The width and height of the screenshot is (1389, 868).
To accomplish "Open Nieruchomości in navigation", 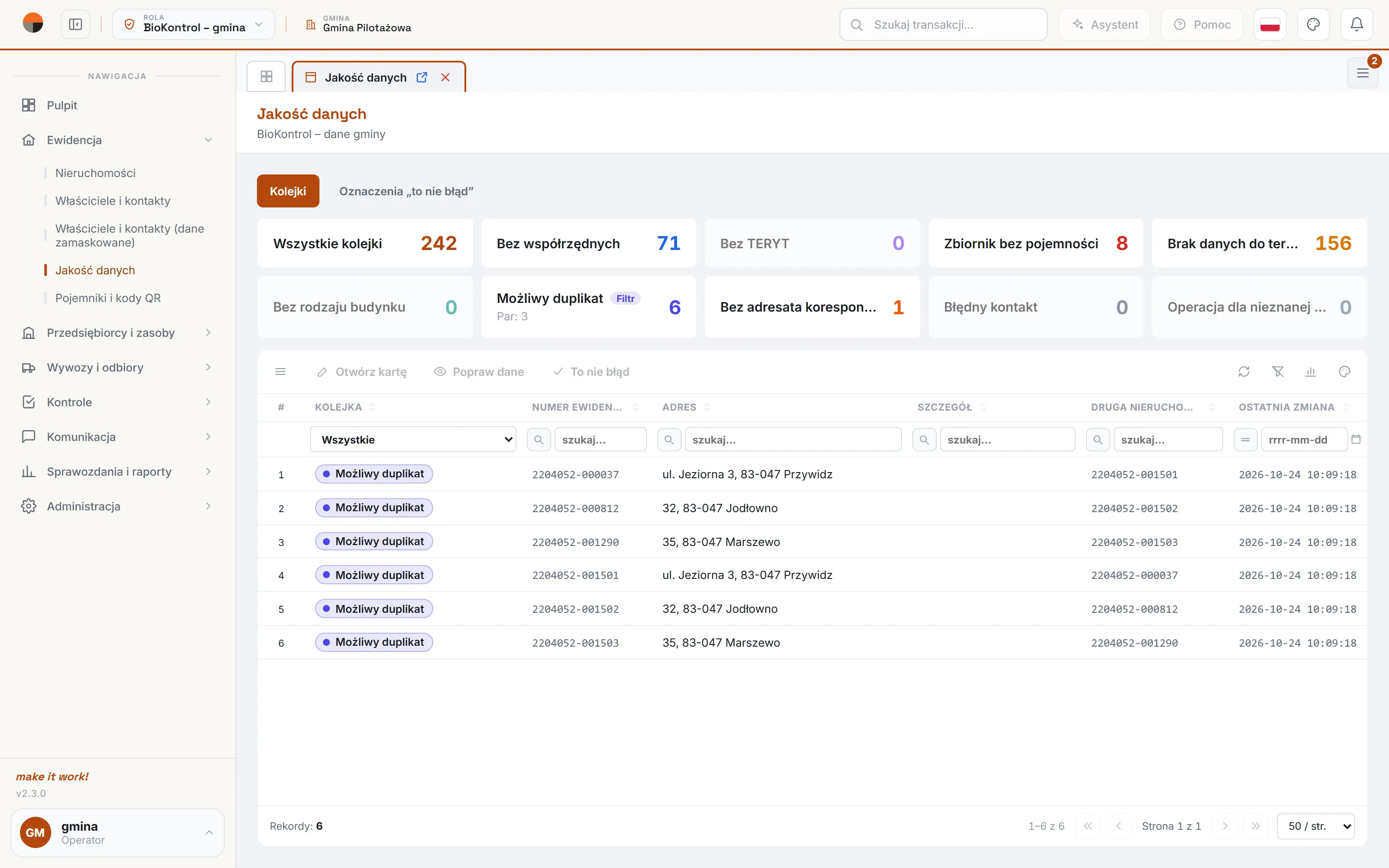I will tap(95, 173).
